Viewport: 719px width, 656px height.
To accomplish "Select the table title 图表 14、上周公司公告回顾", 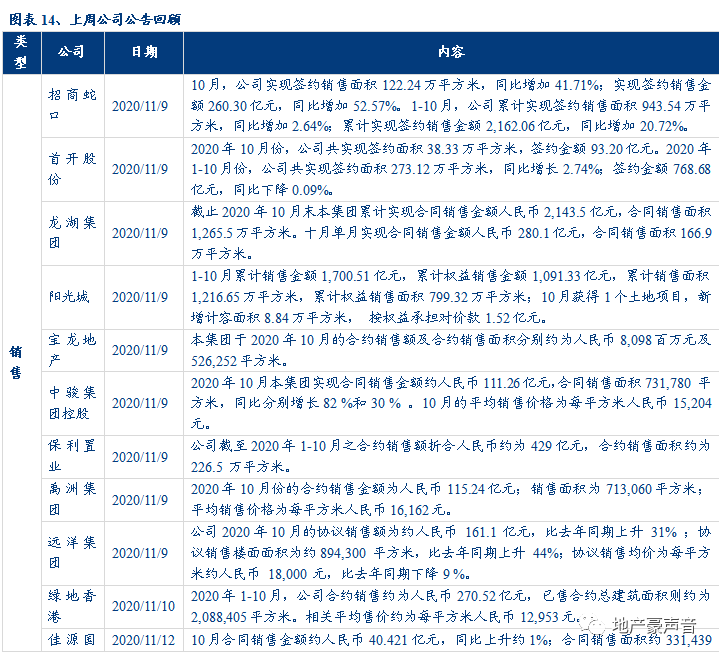I will click(x=95, y=19).
